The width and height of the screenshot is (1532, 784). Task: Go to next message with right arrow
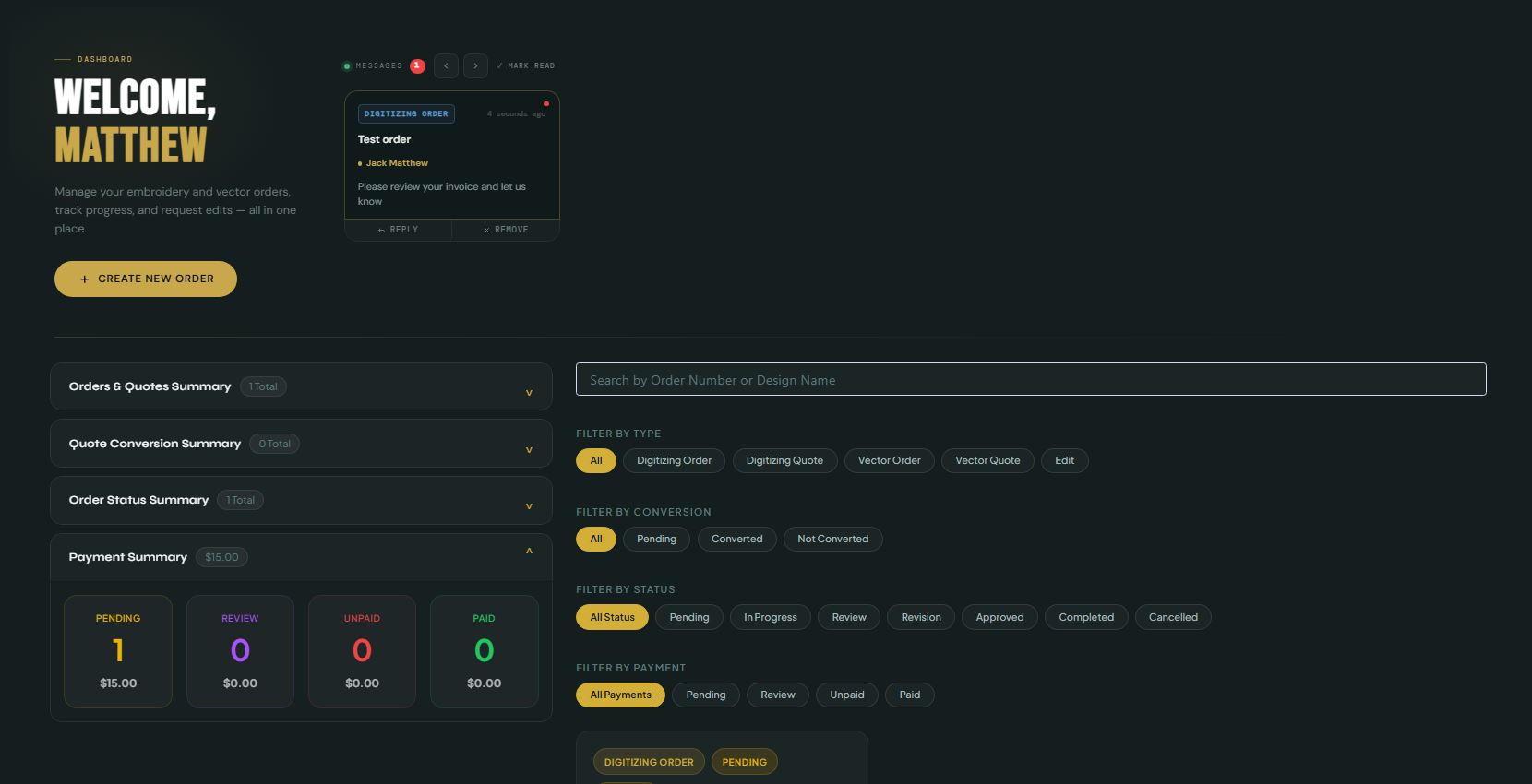tap(475, 65)
